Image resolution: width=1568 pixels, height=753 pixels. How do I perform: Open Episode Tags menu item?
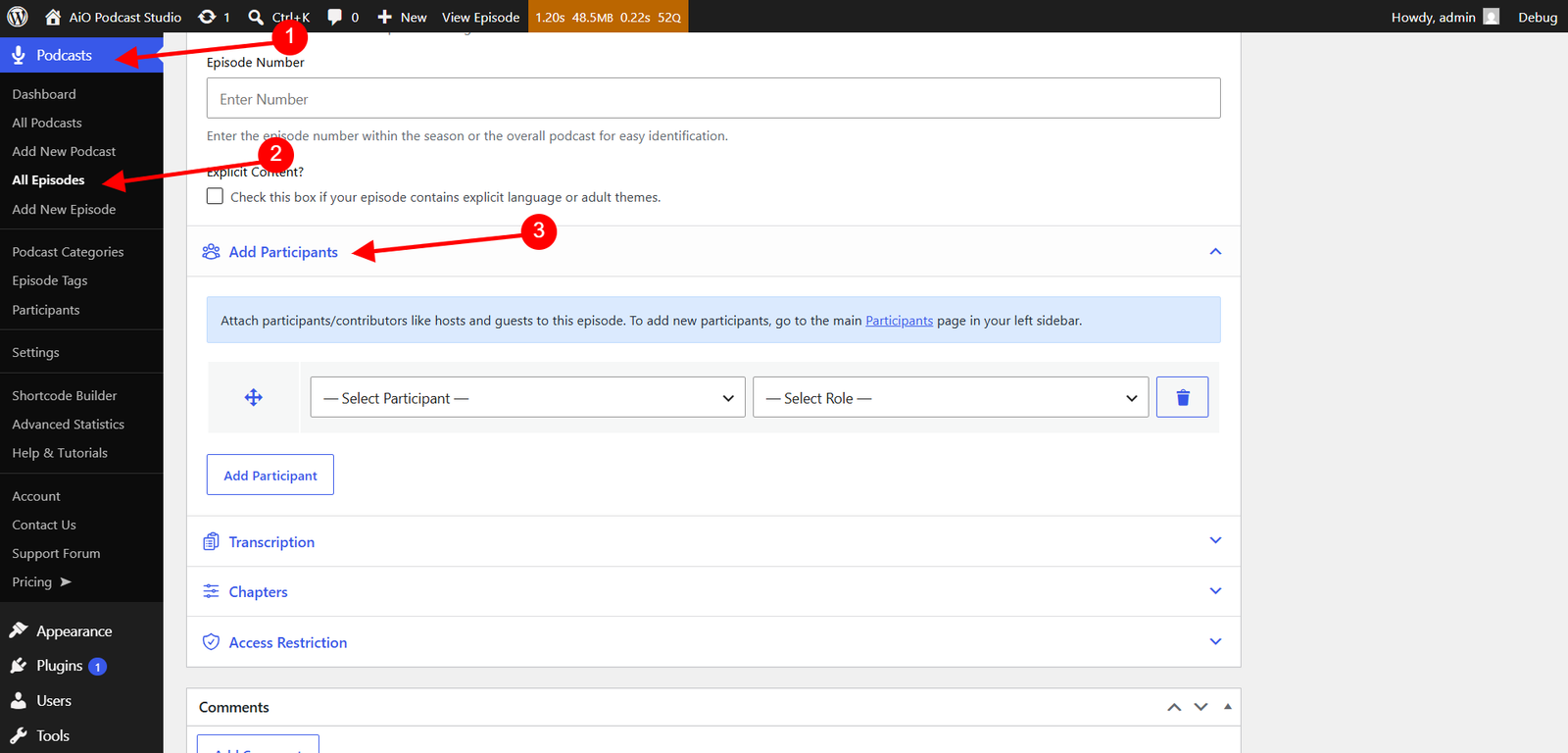[50, 280]
